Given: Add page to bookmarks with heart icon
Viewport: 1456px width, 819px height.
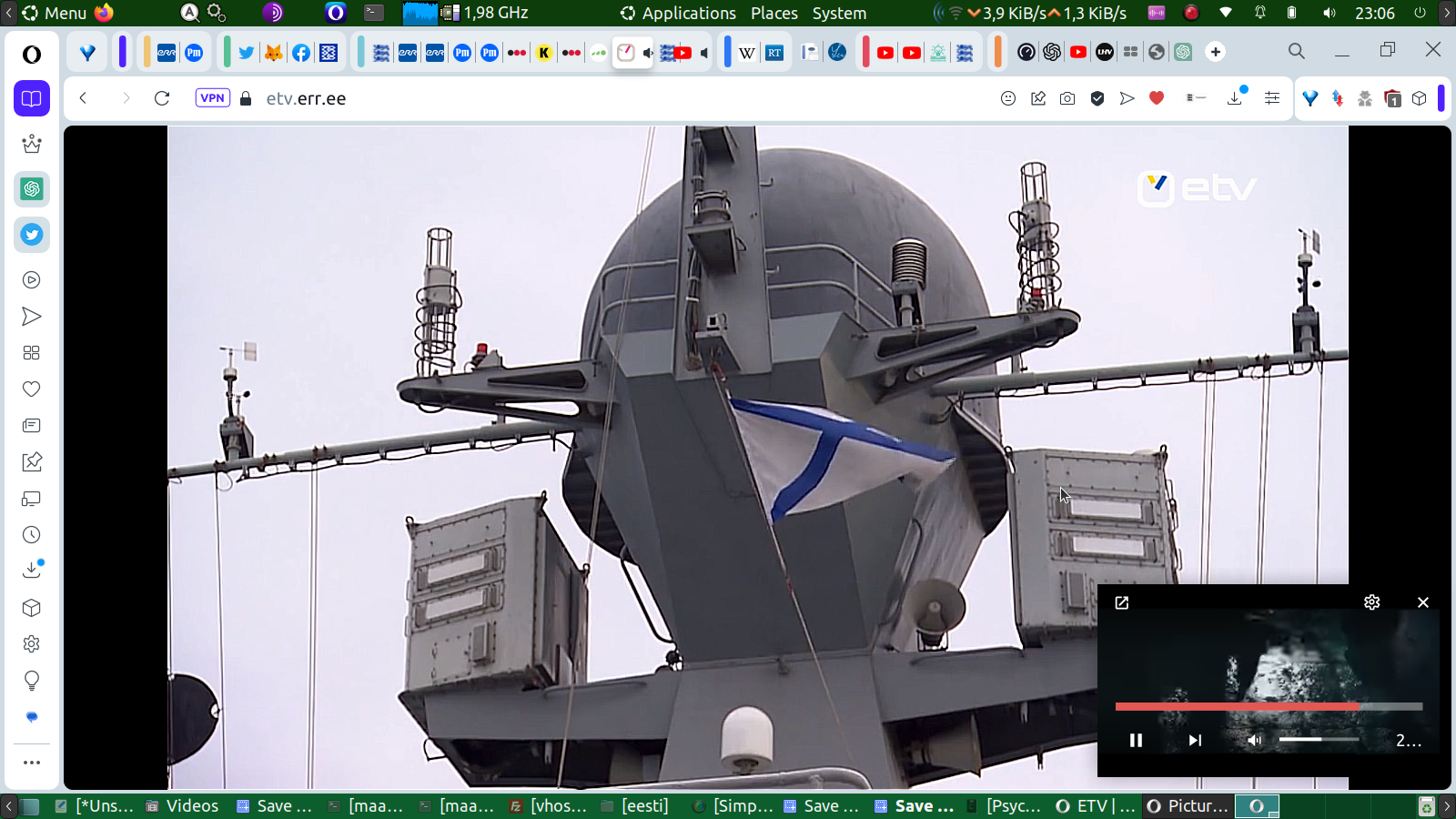Looking at the screenshot, I should [x=1157, y=98].
